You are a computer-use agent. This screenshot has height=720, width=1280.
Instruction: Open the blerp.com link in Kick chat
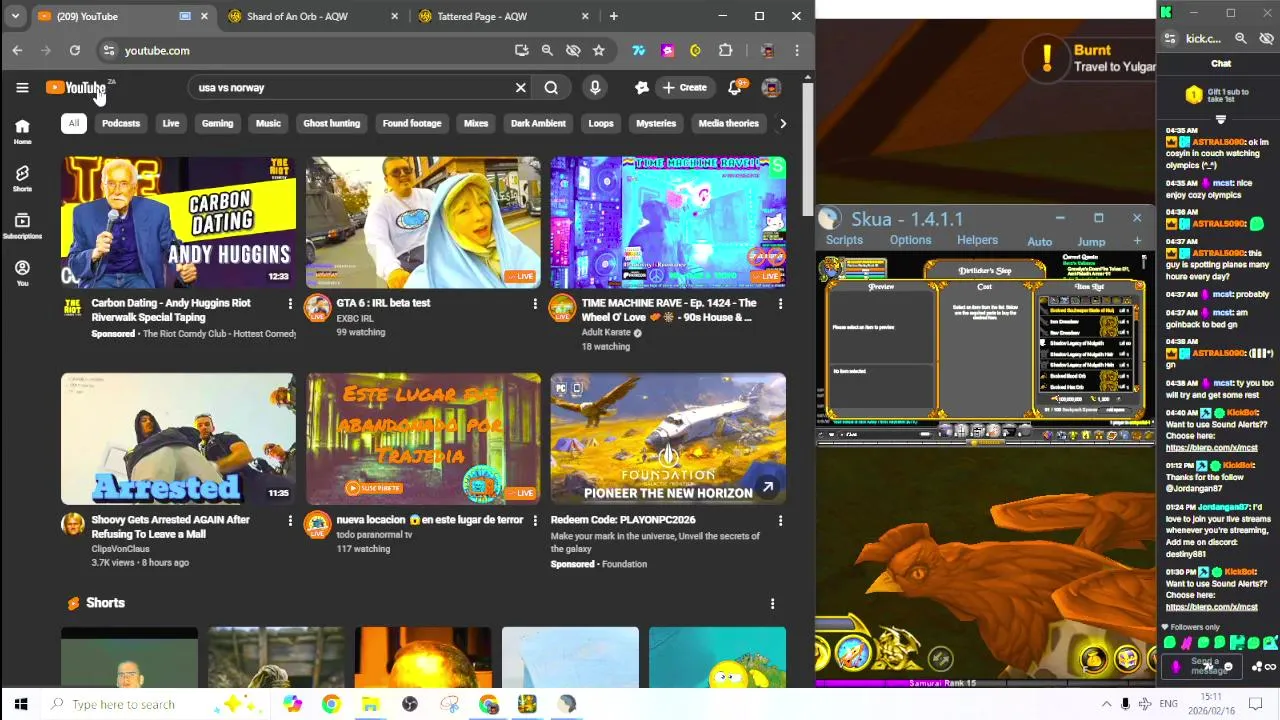(1211, 607)
